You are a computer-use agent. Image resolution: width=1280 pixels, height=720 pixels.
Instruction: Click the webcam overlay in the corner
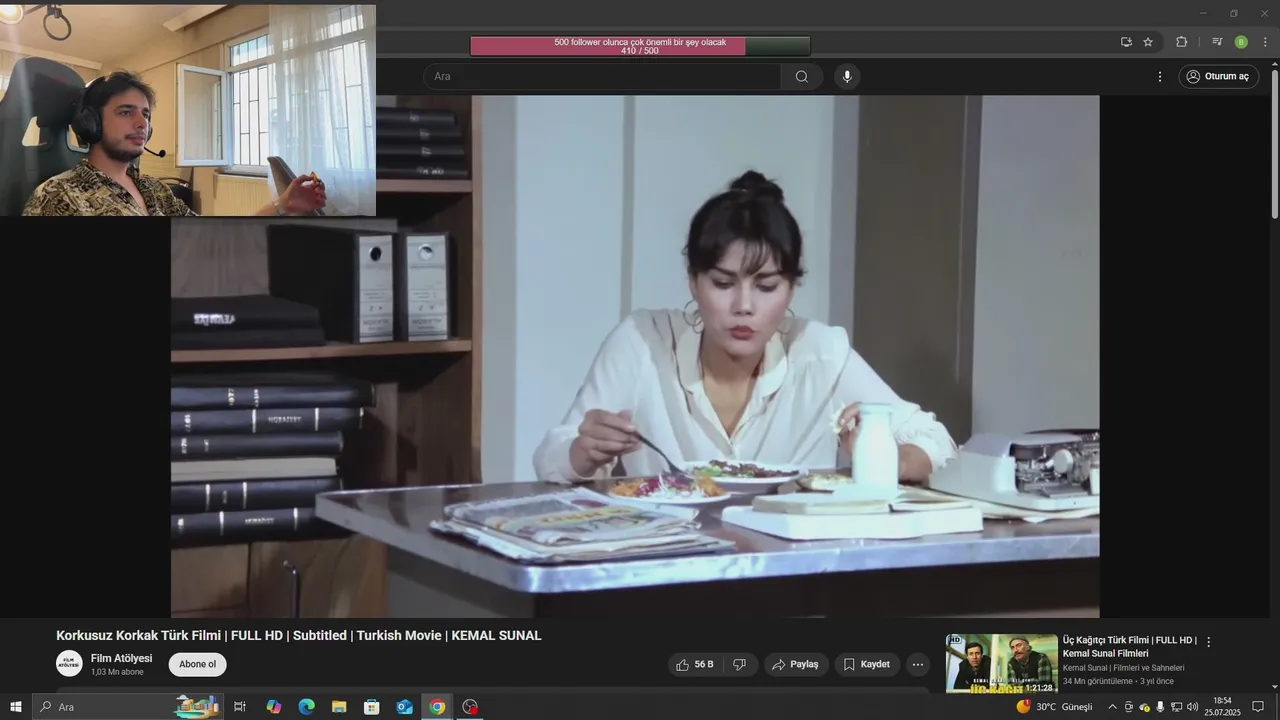click(188, 110)
